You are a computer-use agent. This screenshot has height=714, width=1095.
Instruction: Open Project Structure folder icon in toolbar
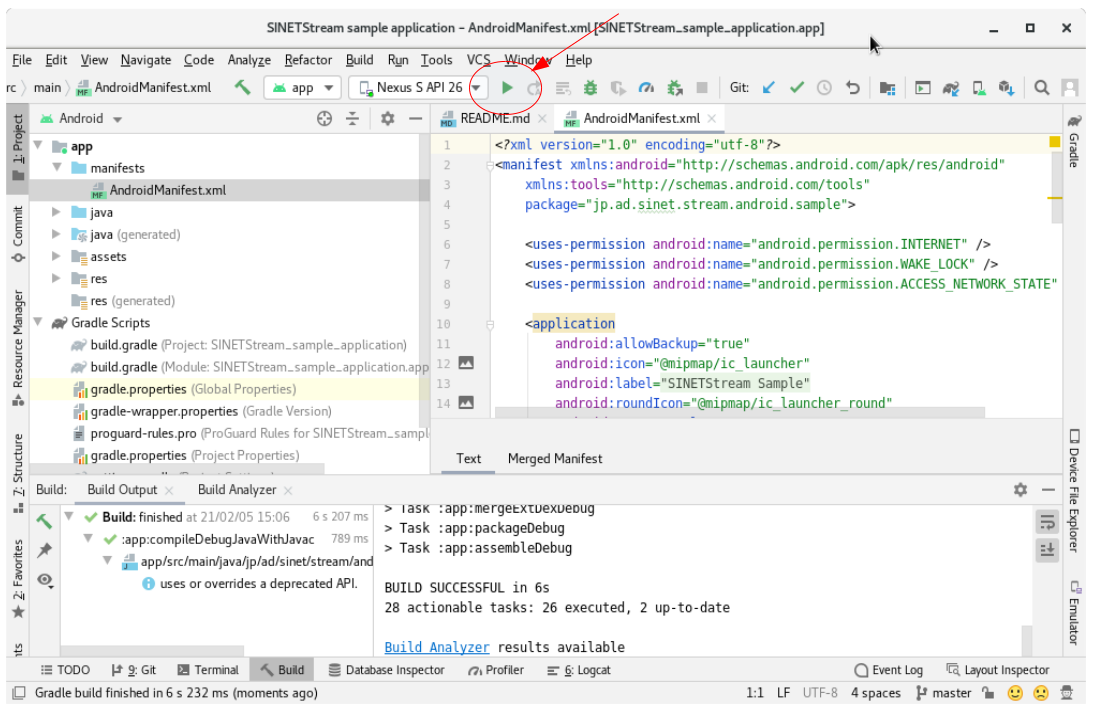[x=888, y=88]
